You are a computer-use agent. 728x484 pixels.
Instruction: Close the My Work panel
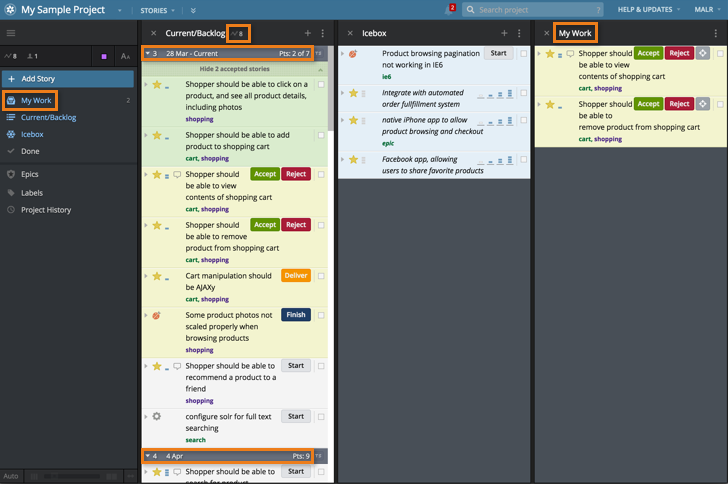click(546, 33)
